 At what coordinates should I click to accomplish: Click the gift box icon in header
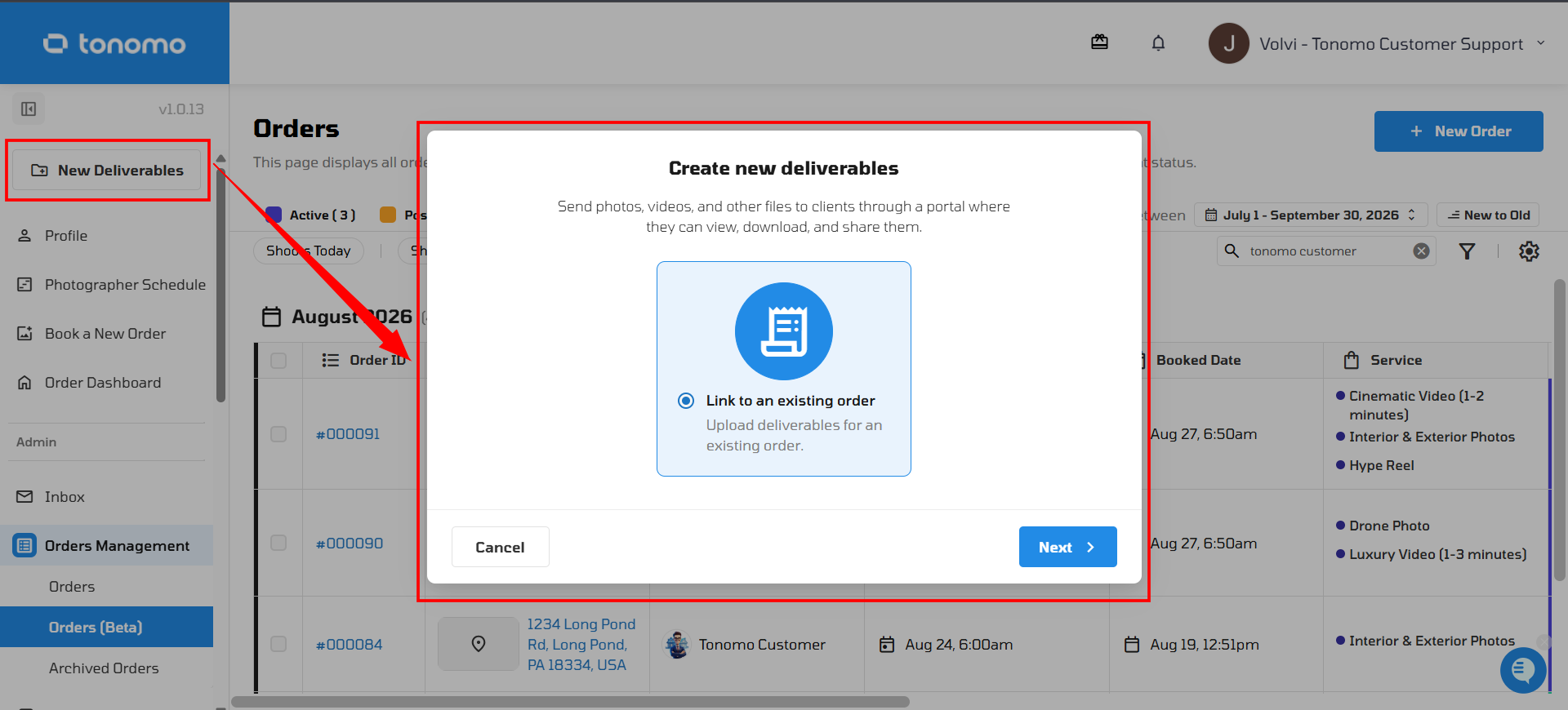(x=1099, y=42)
